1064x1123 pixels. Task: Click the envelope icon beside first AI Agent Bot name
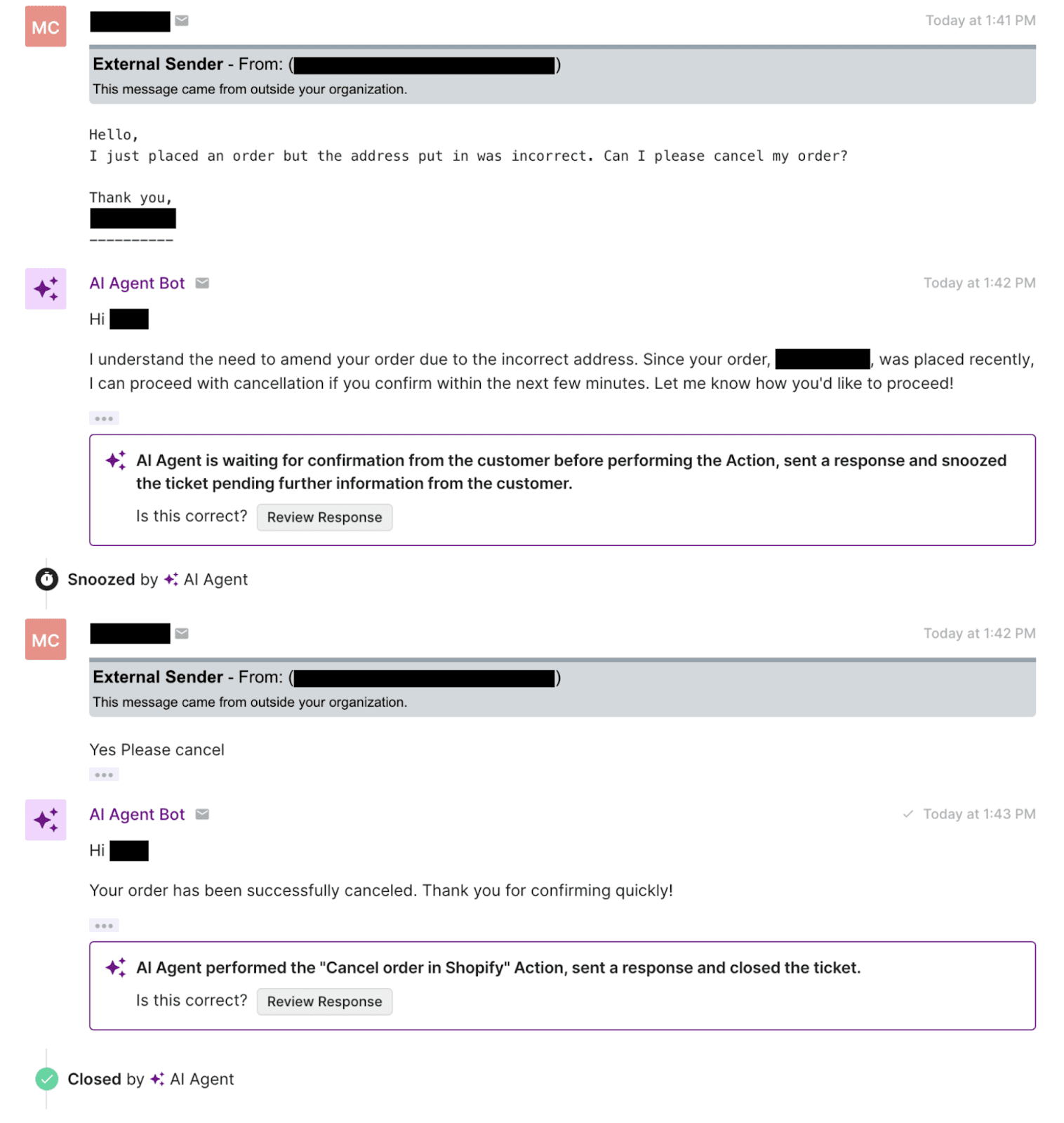point(202,283)
